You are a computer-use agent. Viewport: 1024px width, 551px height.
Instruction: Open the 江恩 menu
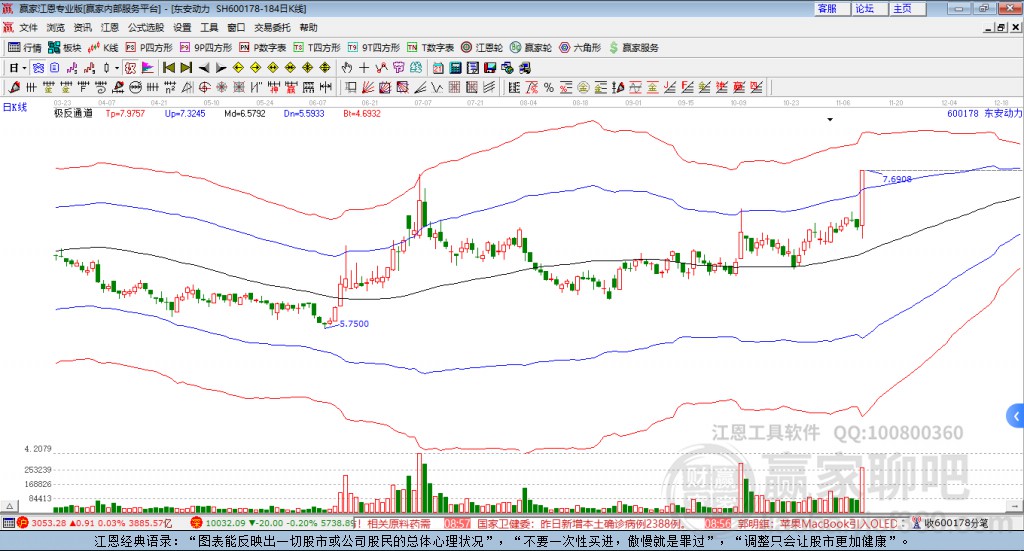click(x=110, y=28)
